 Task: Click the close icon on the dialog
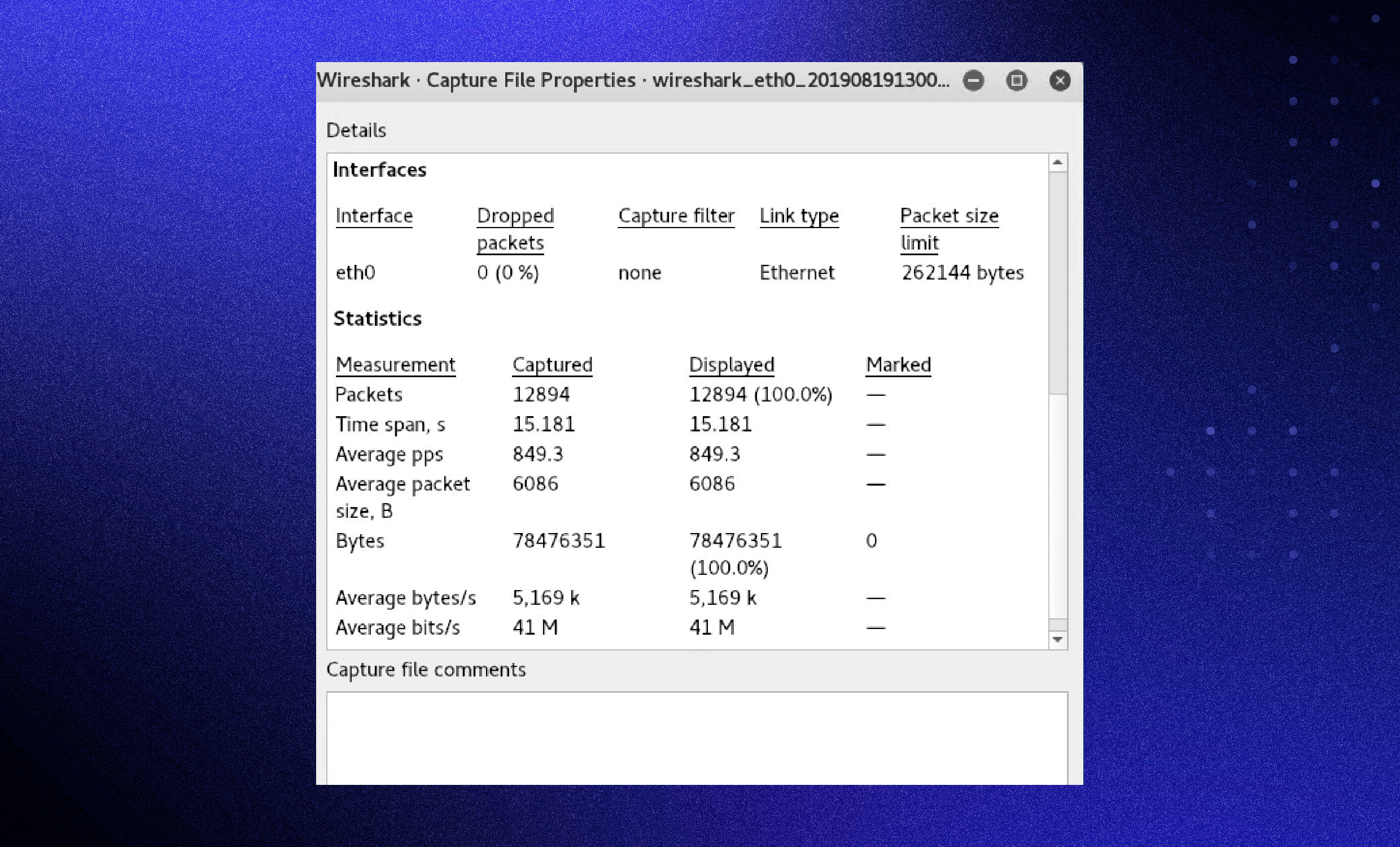1059,80
